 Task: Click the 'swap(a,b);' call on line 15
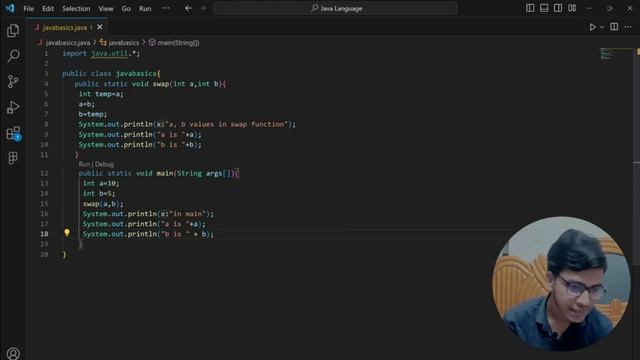[x=103, y=204]
